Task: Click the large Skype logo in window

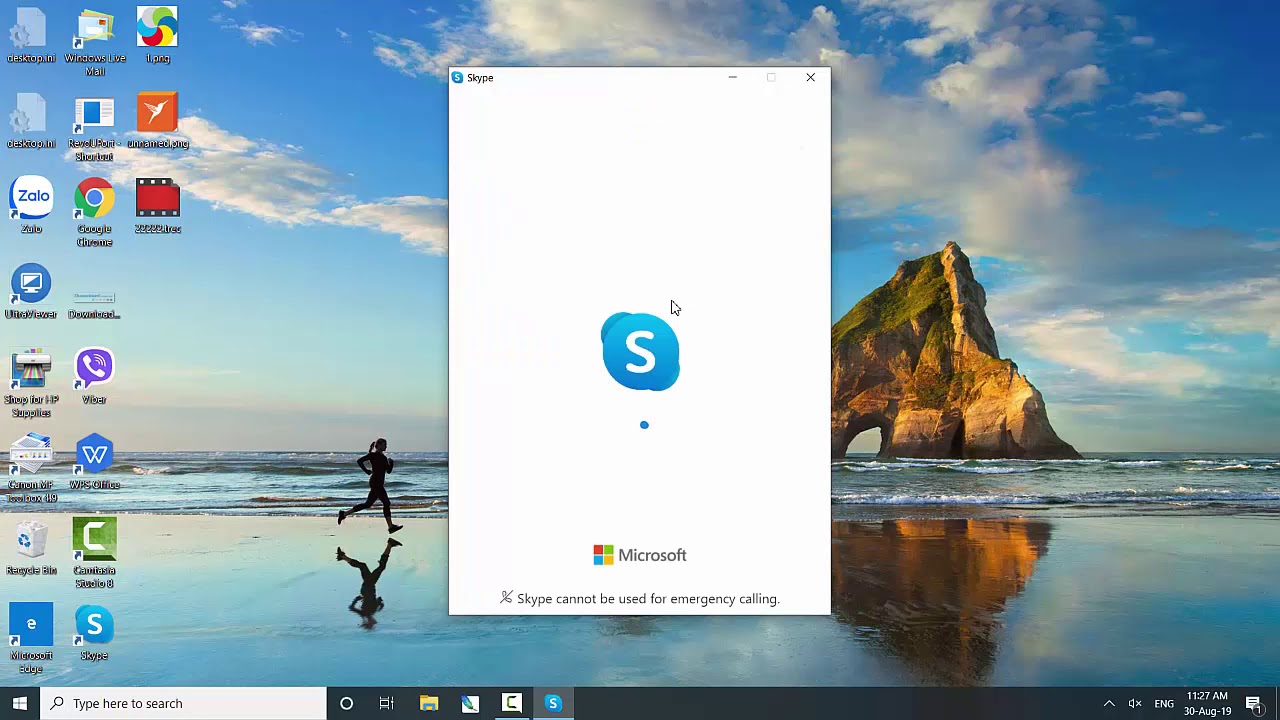Action: [640, 352]
